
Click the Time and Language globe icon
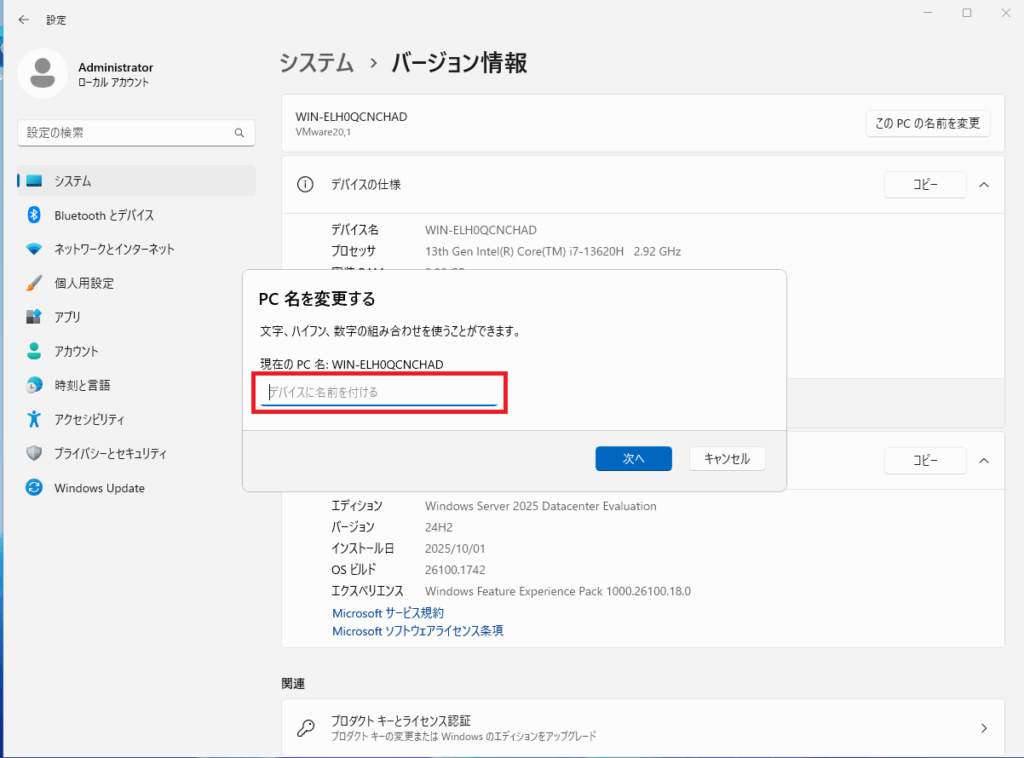click(34, 385)
